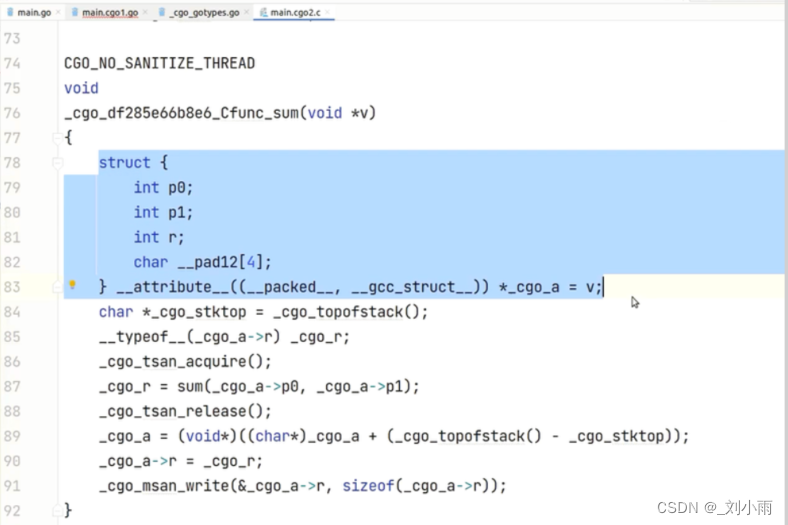Click the _cgo_gotypes.go file icon

[162, 12]
